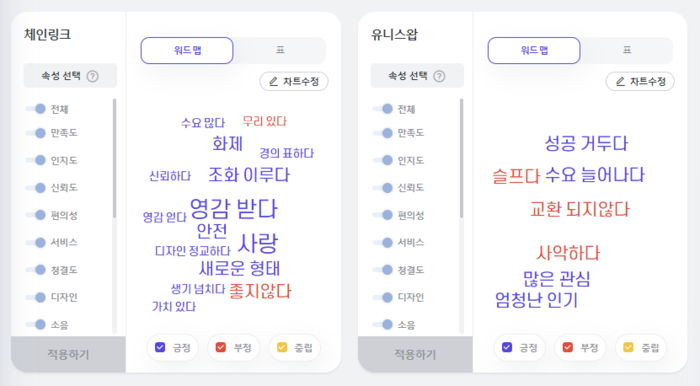This screenshot has height=386, width=700.
Task: Click 적용하기 button in 유니스왑 panel
Action: [415, 354]
